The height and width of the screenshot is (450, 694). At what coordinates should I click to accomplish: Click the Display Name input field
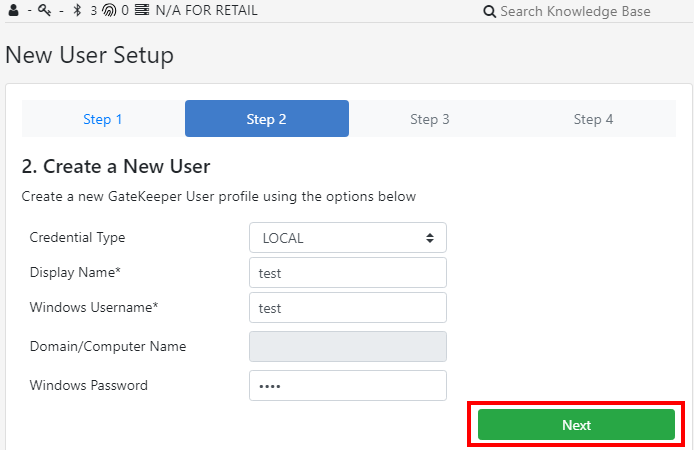click(347, 273)
